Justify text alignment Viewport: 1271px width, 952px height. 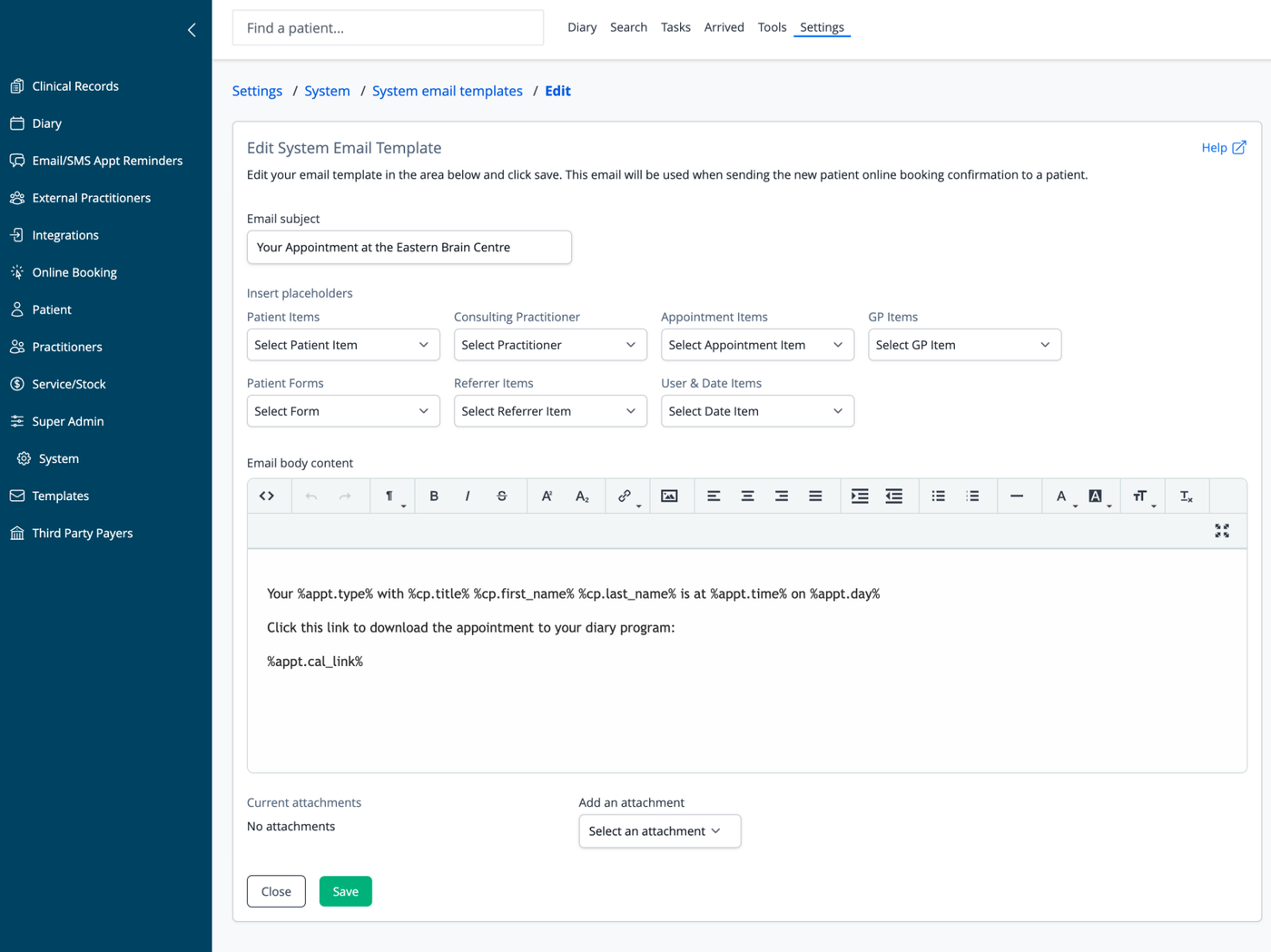pos(815,496)
